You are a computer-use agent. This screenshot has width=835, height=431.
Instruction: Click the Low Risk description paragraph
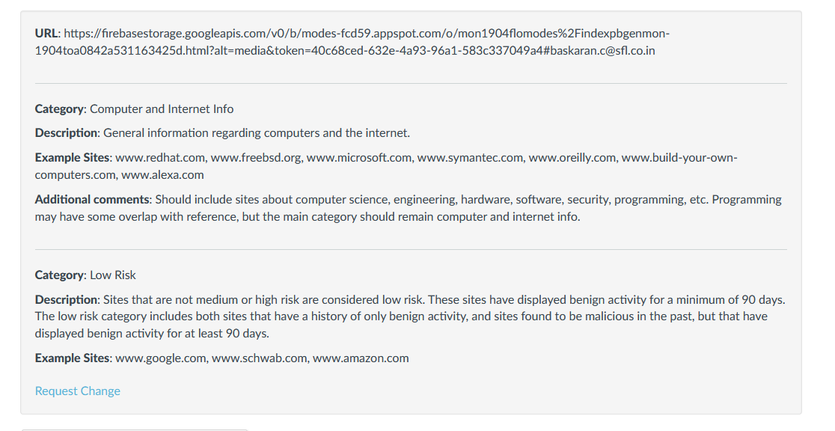[410, 316]
